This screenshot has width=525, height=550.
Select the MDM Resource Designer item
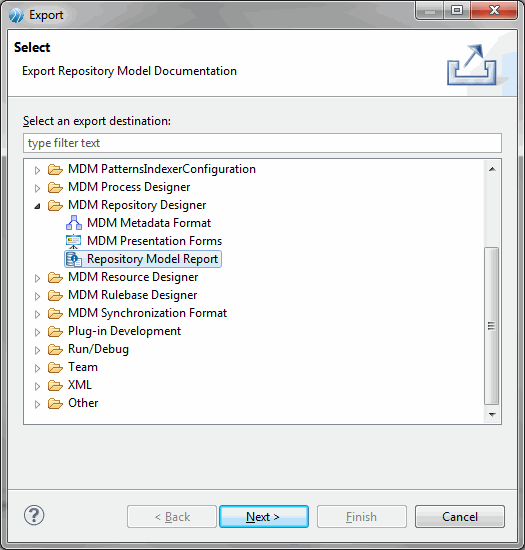(x=133, y=277)
